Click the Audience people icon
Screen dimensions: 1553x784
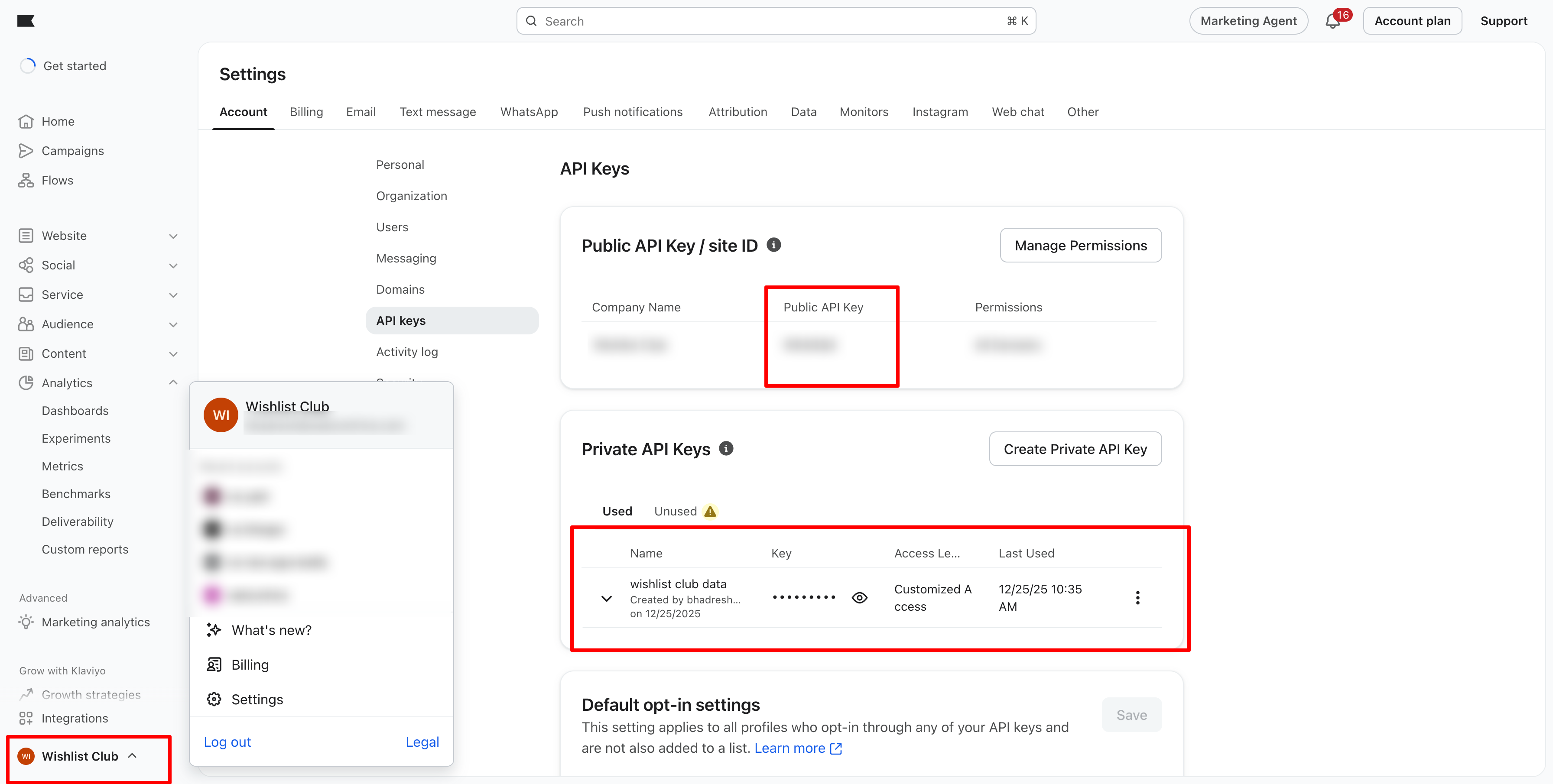point(26,324)
